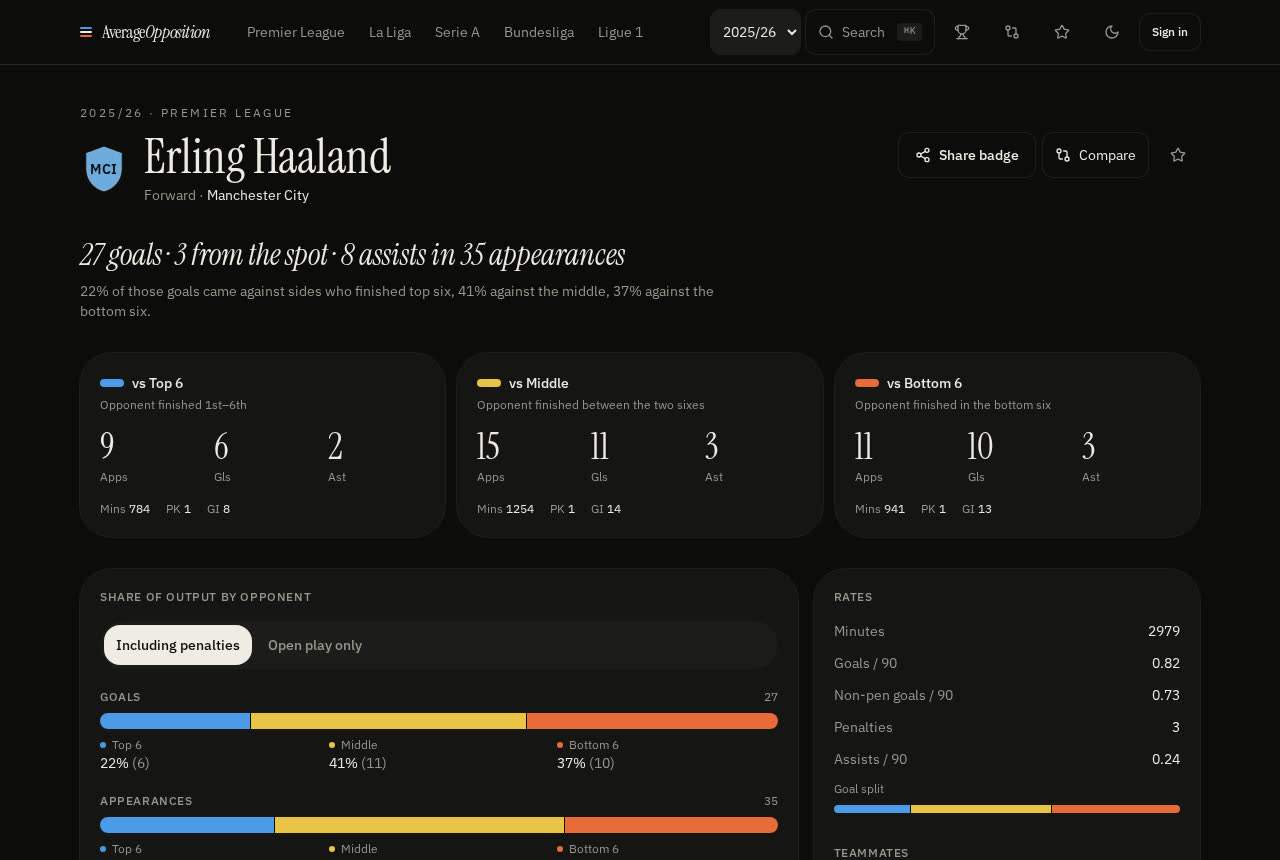Click the Share badge button
Screen dimensions: 1280x860
pyautogui.click(x=967, y=155)
